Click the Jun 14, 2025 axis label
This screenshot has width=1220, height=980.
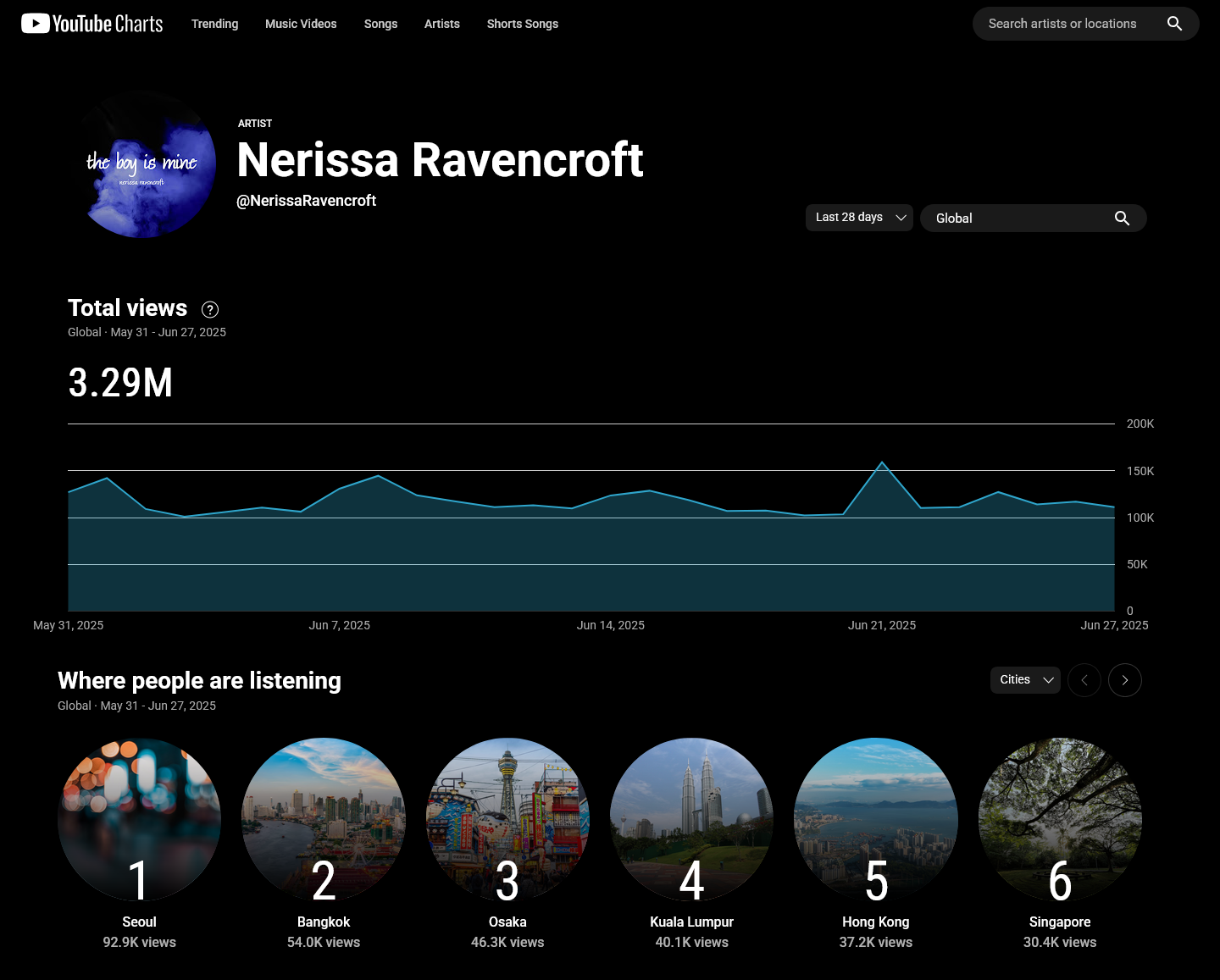611,625
